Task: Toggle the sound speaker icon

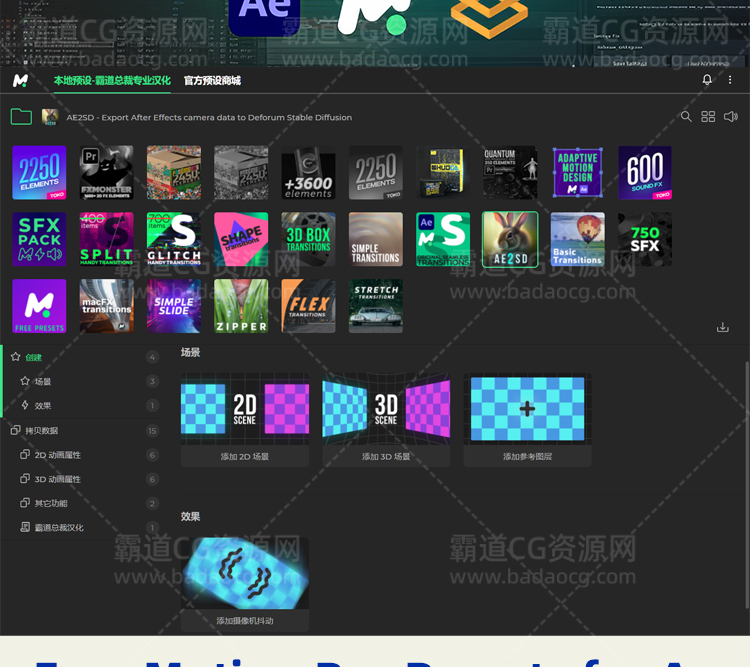Action: tap(730, 116)
